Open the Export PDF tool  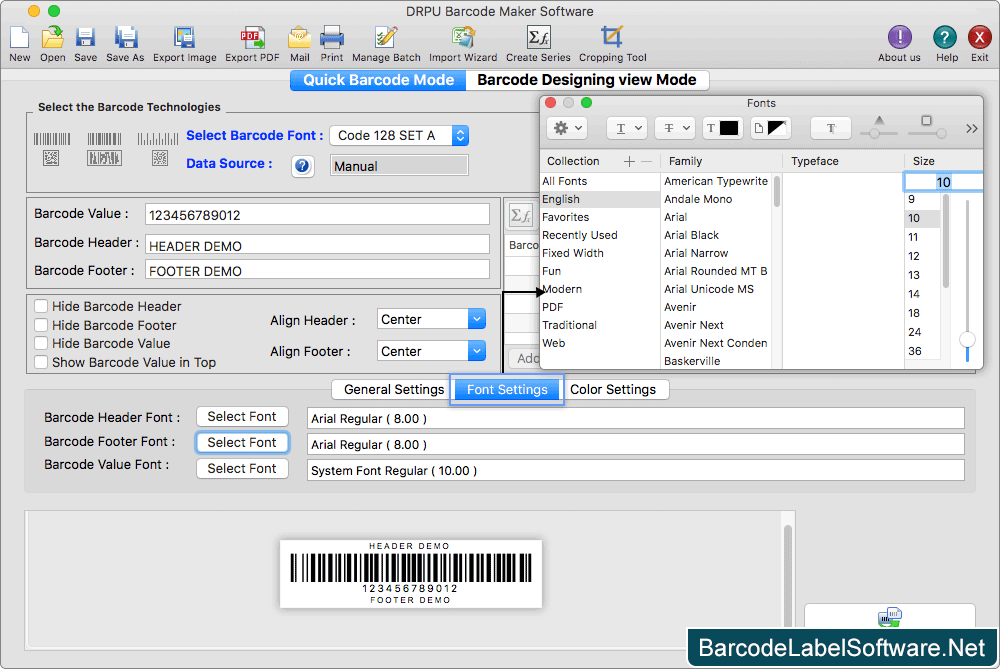252,40
